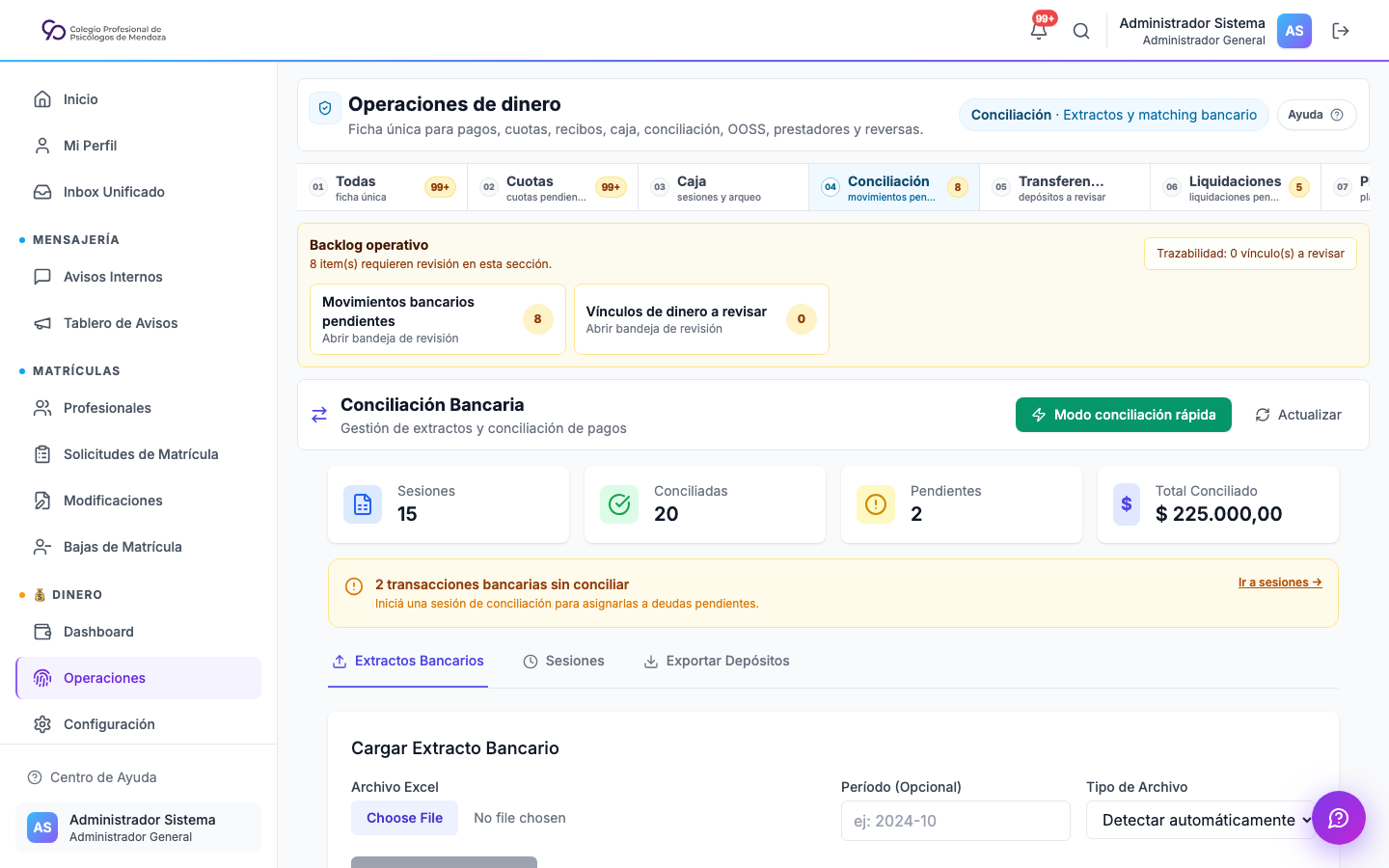1389x868 pixels.
Task: Go to Inicio in sidebar
Action: pyautogui.click(x=138, y=99)
